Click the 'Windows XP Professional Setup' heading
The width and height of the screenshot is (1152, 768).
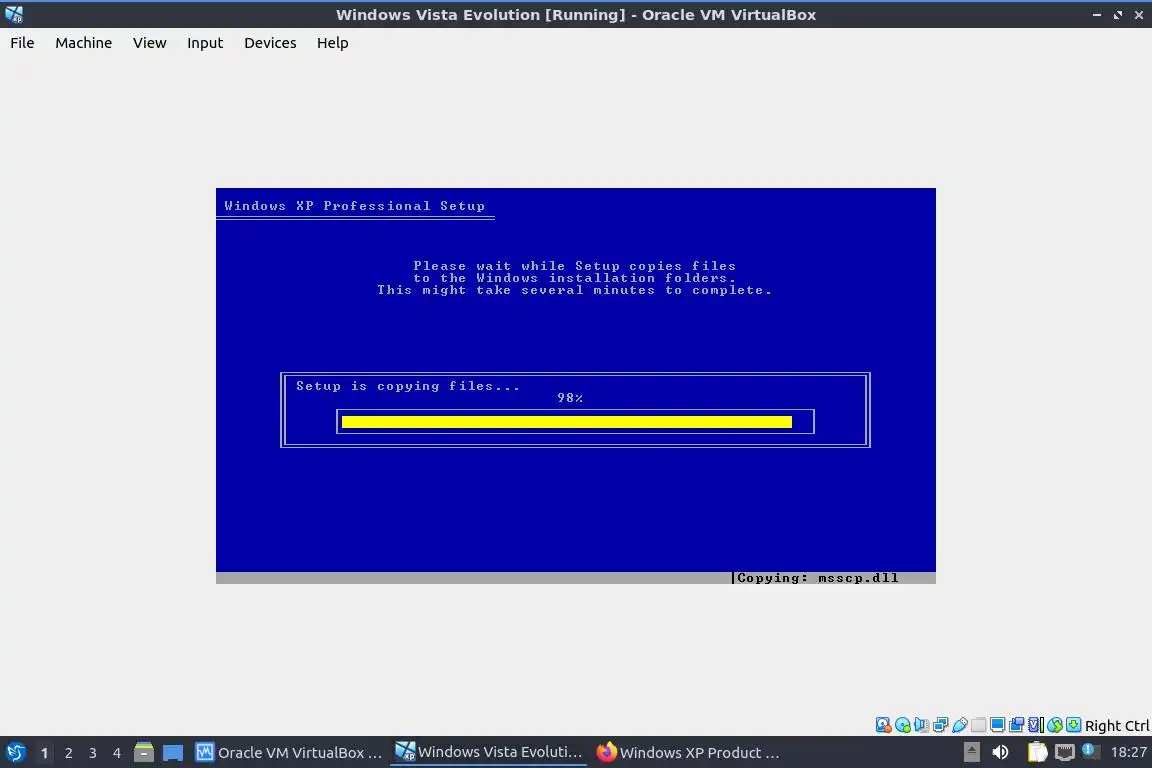pyautogui.click(x=355, y=206)
